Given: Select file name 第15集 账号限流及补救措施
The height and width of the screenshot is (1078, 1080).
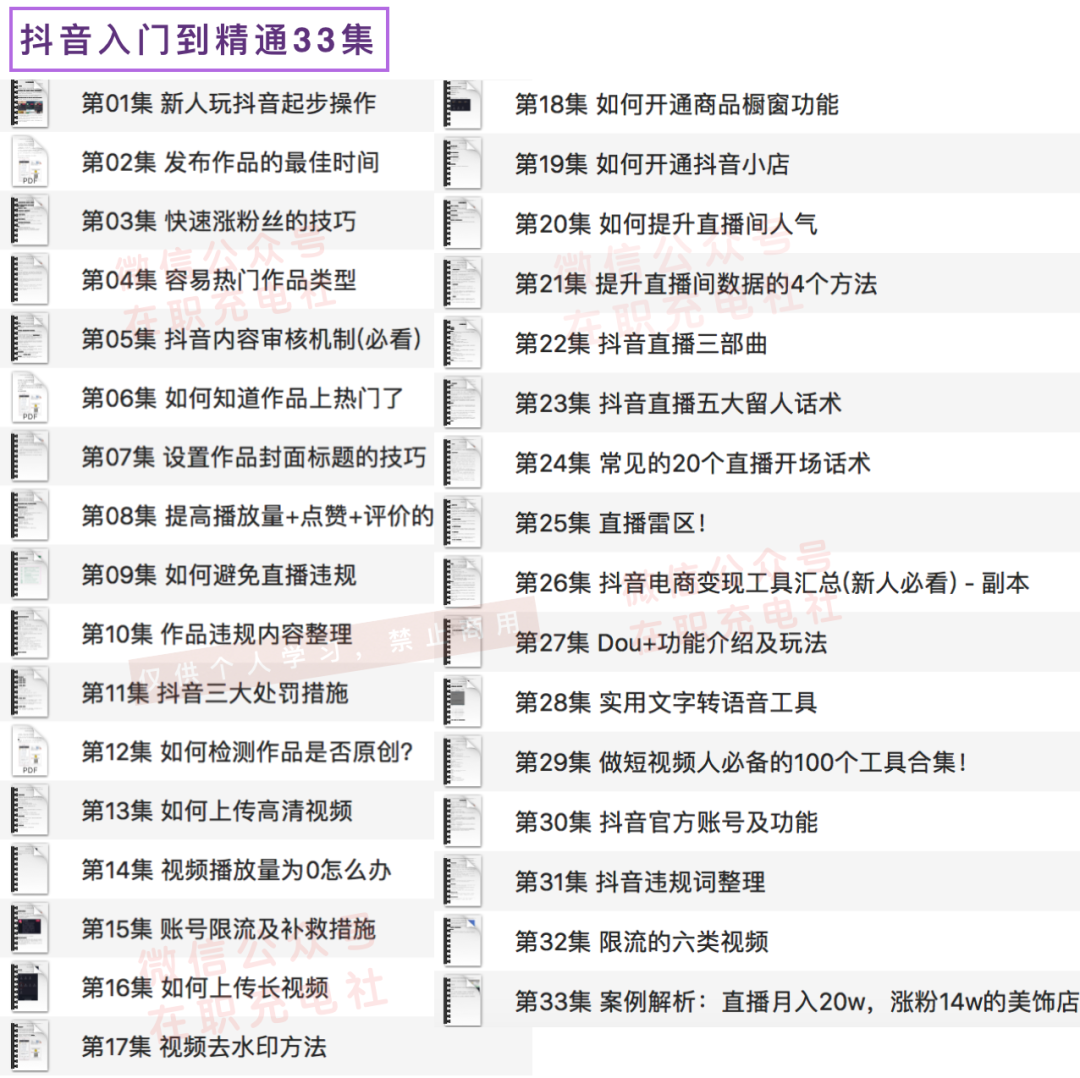Looking at the screenshot, I should 229,929.
